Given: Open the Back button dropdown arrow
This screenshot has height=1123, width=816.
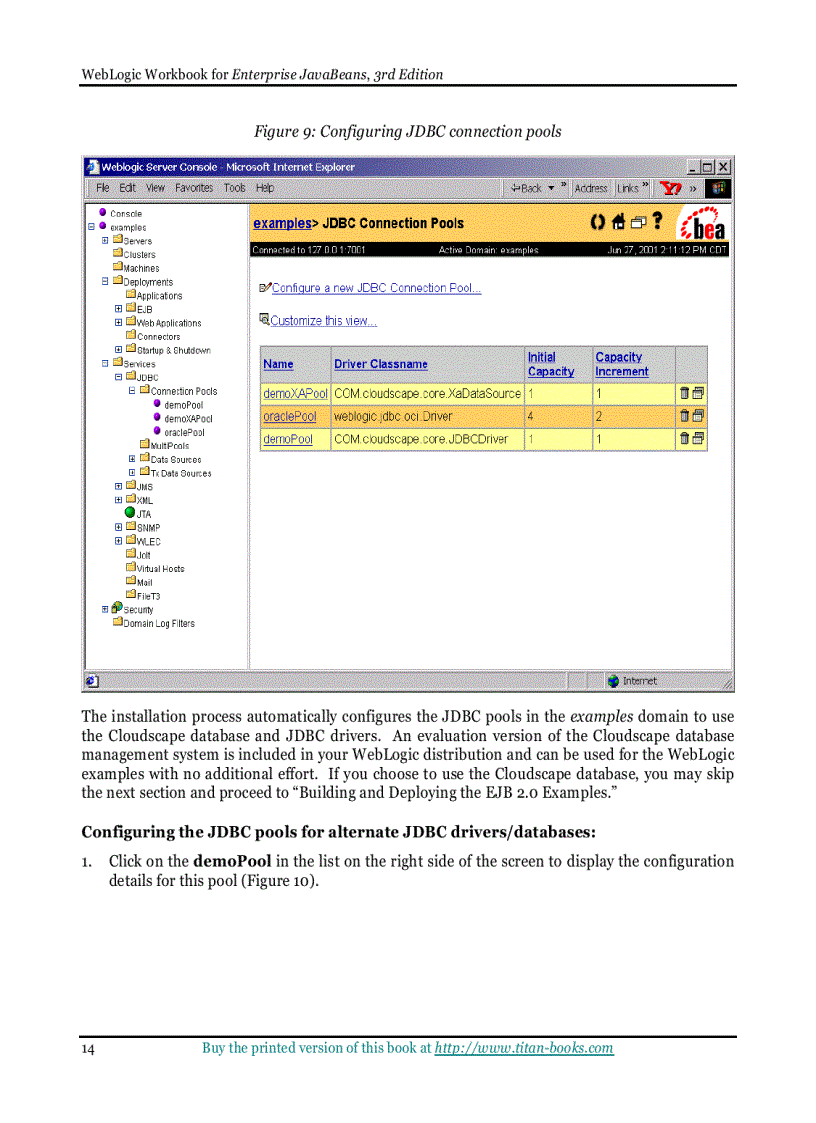Looking at the screenshot, I should pos(549,188).
